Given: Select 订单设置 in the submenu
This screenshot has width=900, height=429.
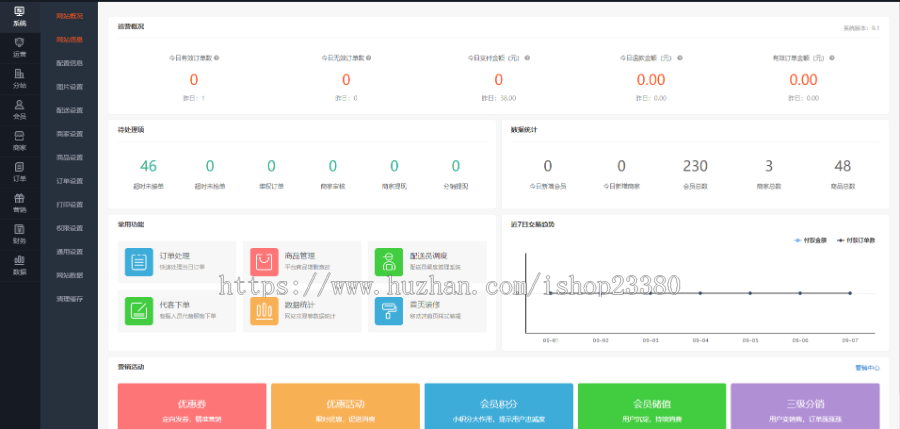Looking at the screenshot, I should [x=69, y=181].
